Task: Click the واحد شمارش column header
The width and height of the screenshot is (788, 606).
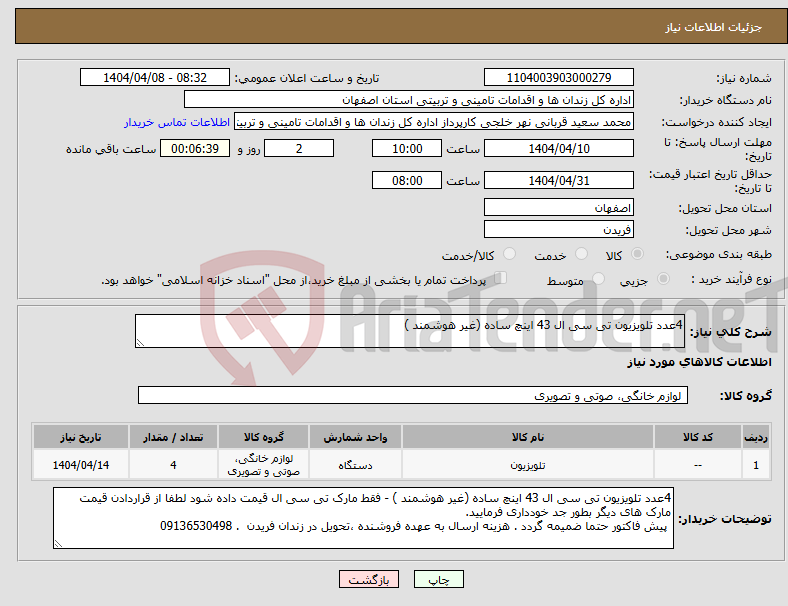Action: click(x=355, y=437)
